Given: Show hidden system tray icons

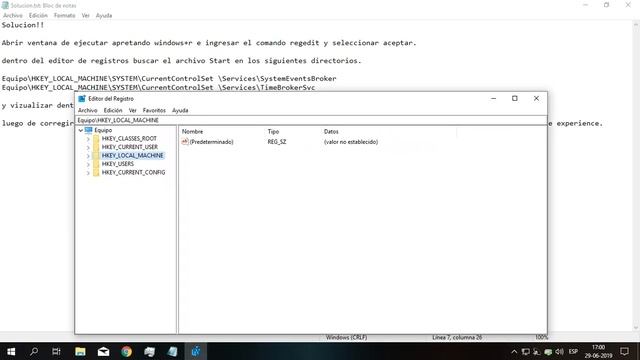Looking at the screenshot, I should pyautogui.click(x=514, y=351).
